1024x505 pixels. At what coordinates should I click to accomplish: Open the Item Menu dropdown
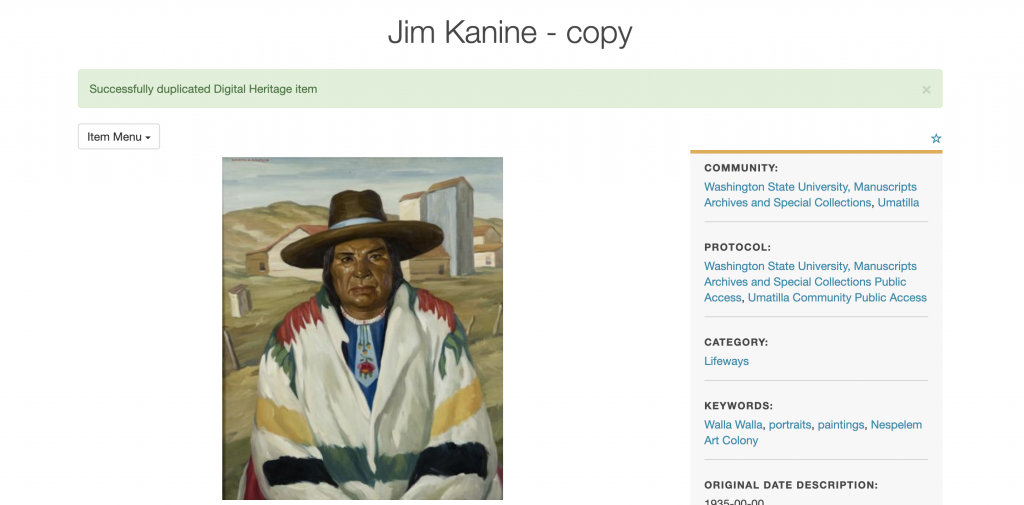tap(119, 137)
